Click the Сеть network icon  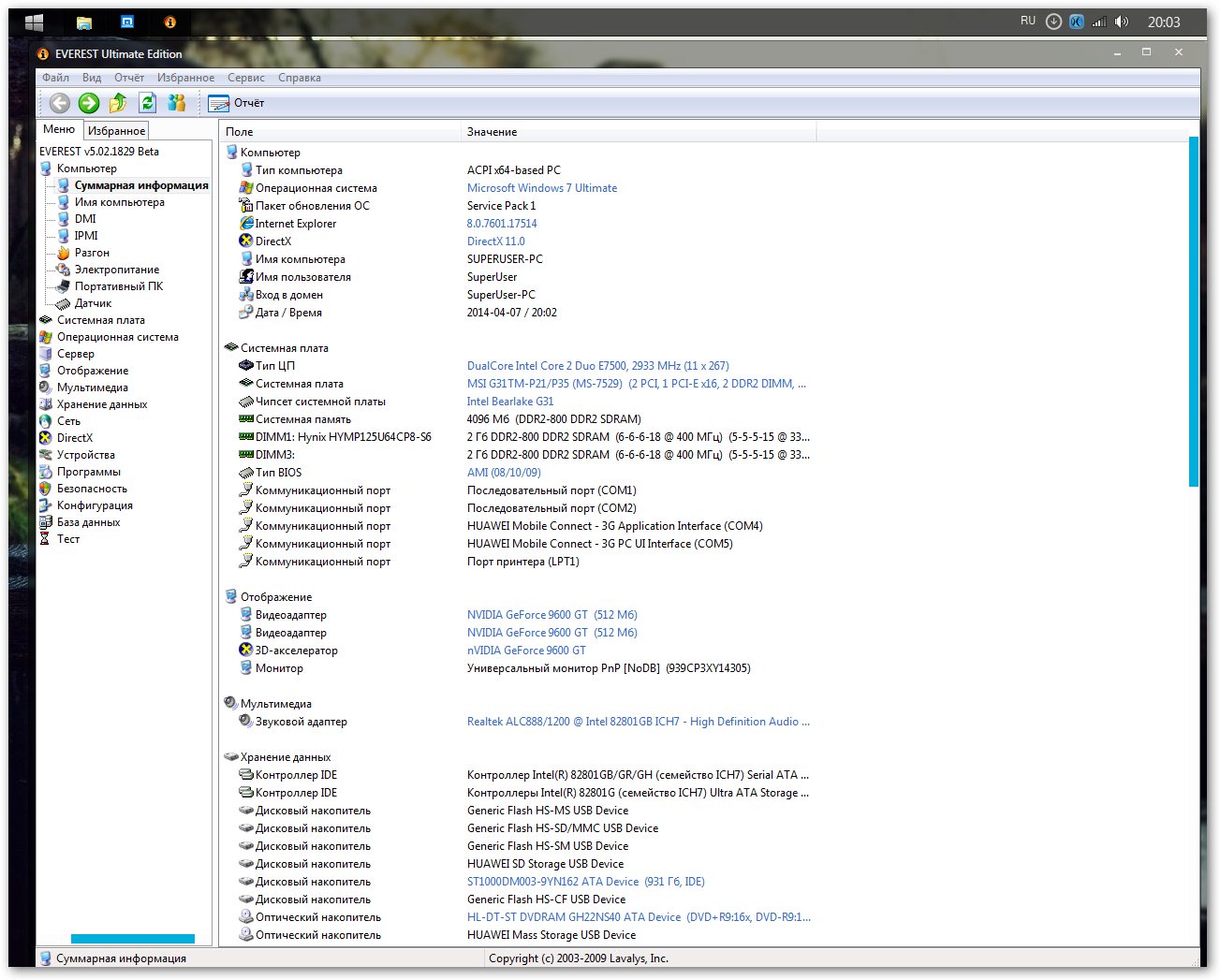pyautogui.click(x=45, y=421)
